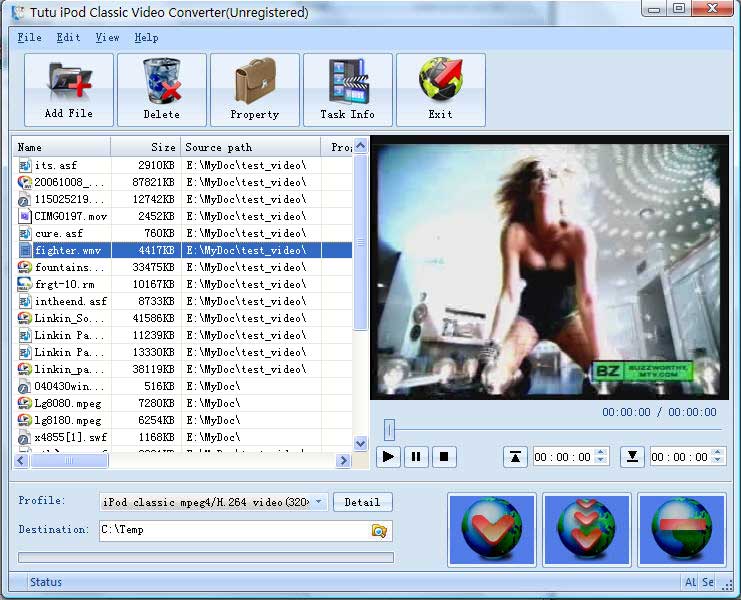Open the Edit menu
Image resolution: width=741 pixels, height=600 pixels.
(x=68, y=37)
